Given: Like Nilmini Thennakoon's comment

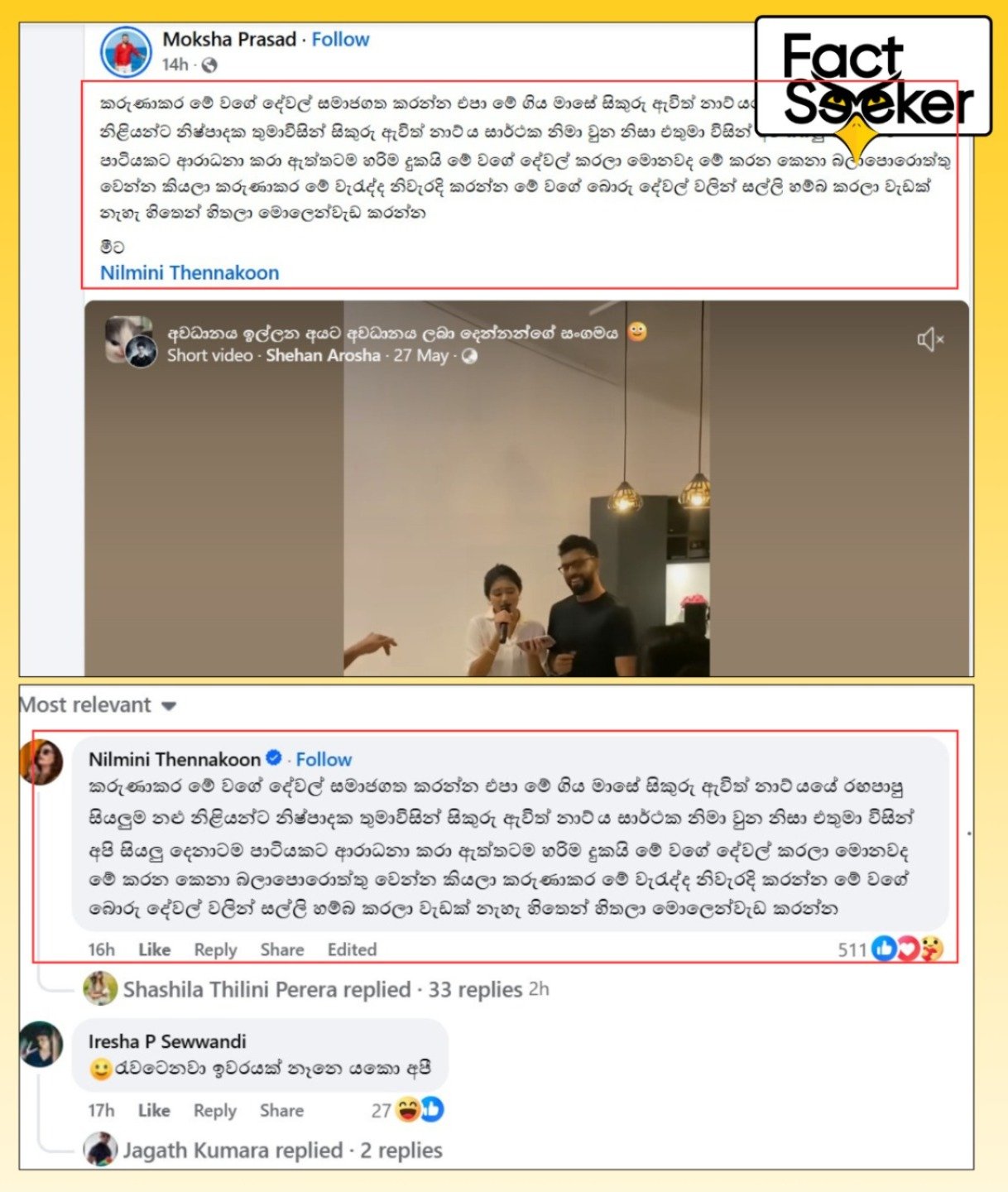Looking at the screenshot, I should 154,949.
